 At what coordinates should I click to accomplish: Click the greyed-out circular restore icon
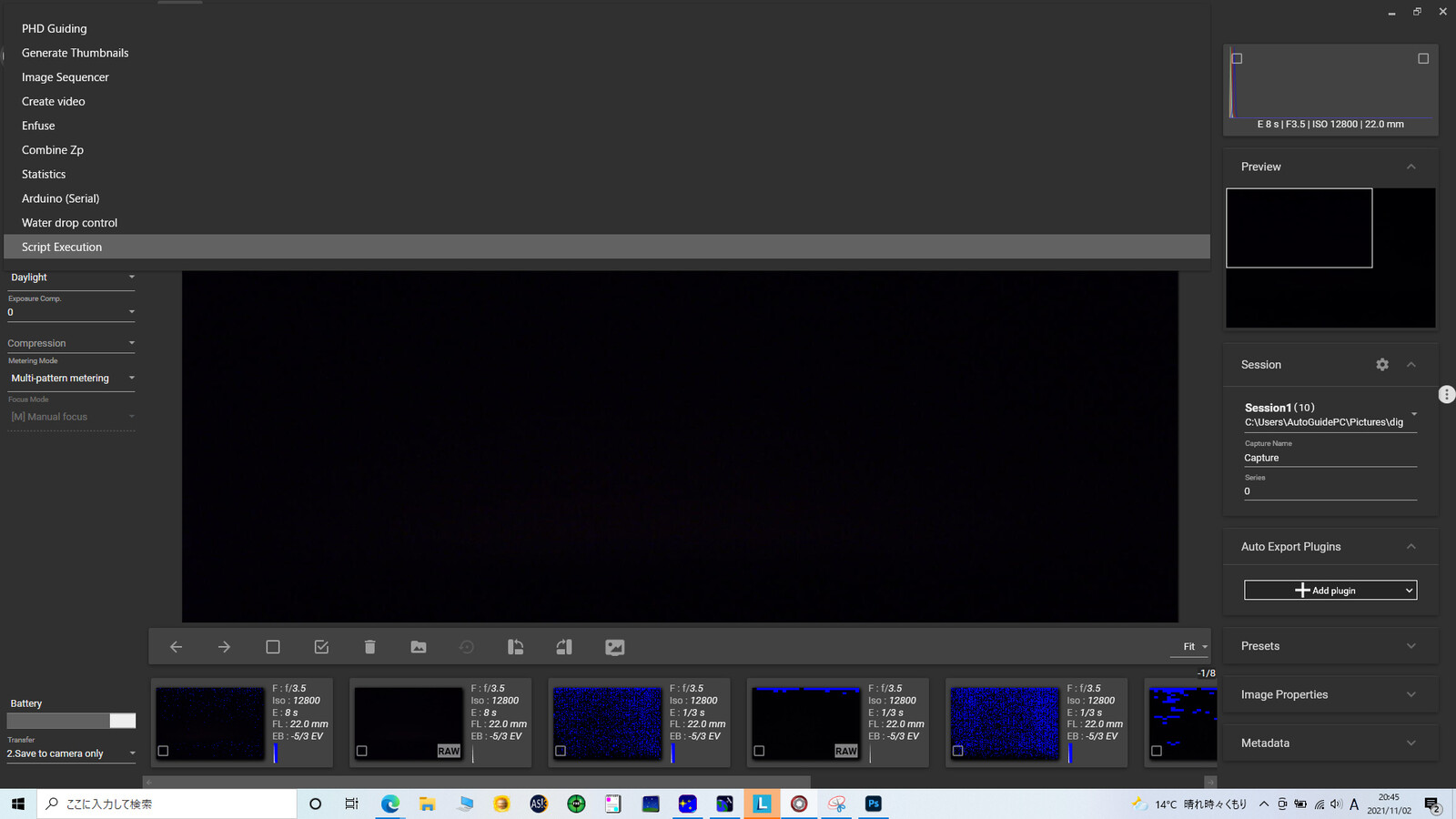pyautogui.click(x=467, y=647)
